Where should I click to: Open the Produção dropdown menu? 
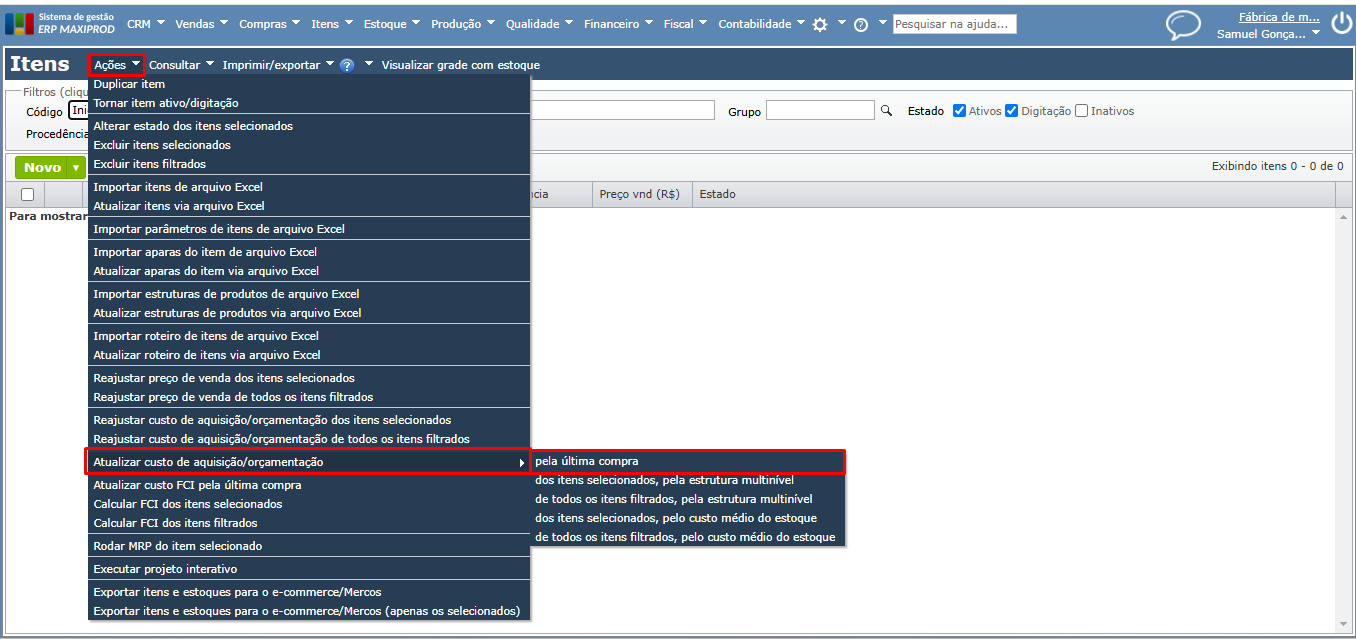tap(463, 24)
